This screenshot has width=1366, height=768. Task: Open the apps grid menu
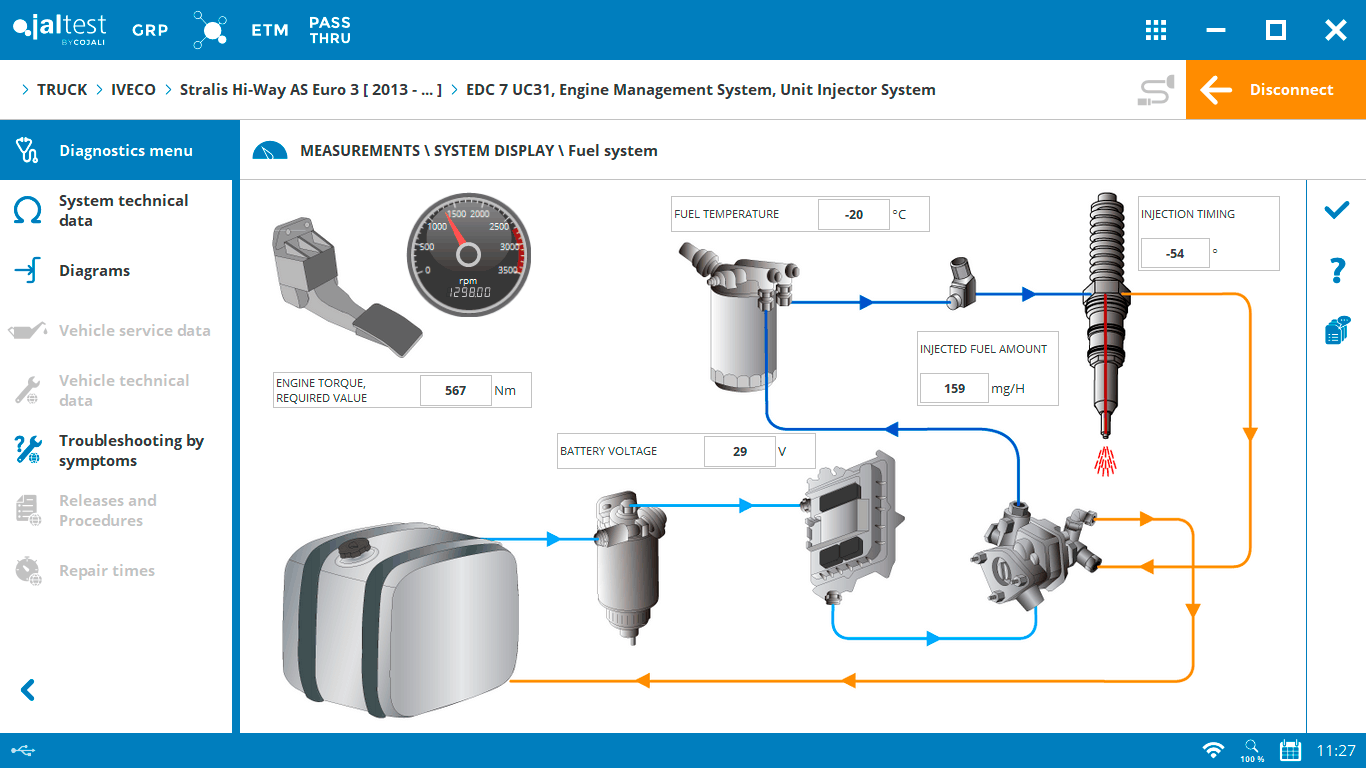coord(1156,30)
